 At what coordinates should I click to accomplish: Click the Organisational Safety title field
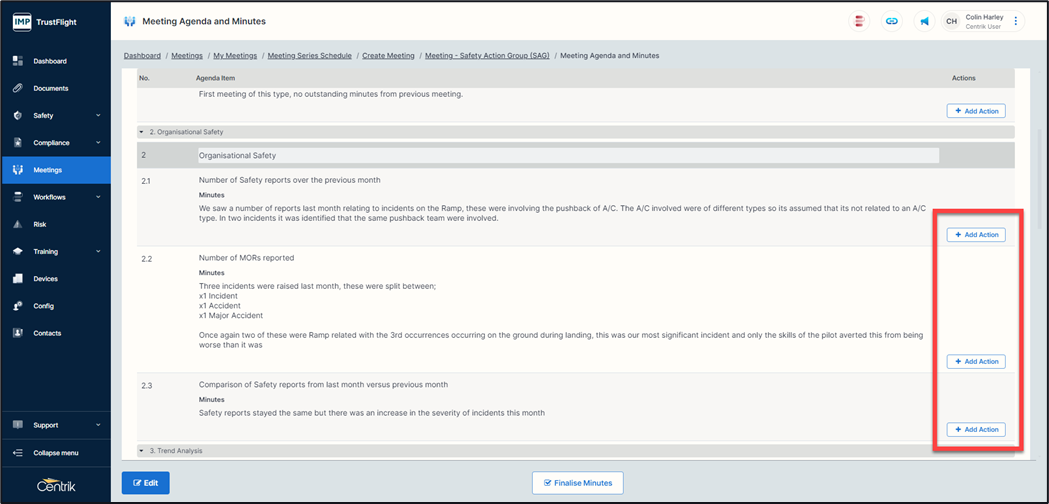[x=568, y=156]
